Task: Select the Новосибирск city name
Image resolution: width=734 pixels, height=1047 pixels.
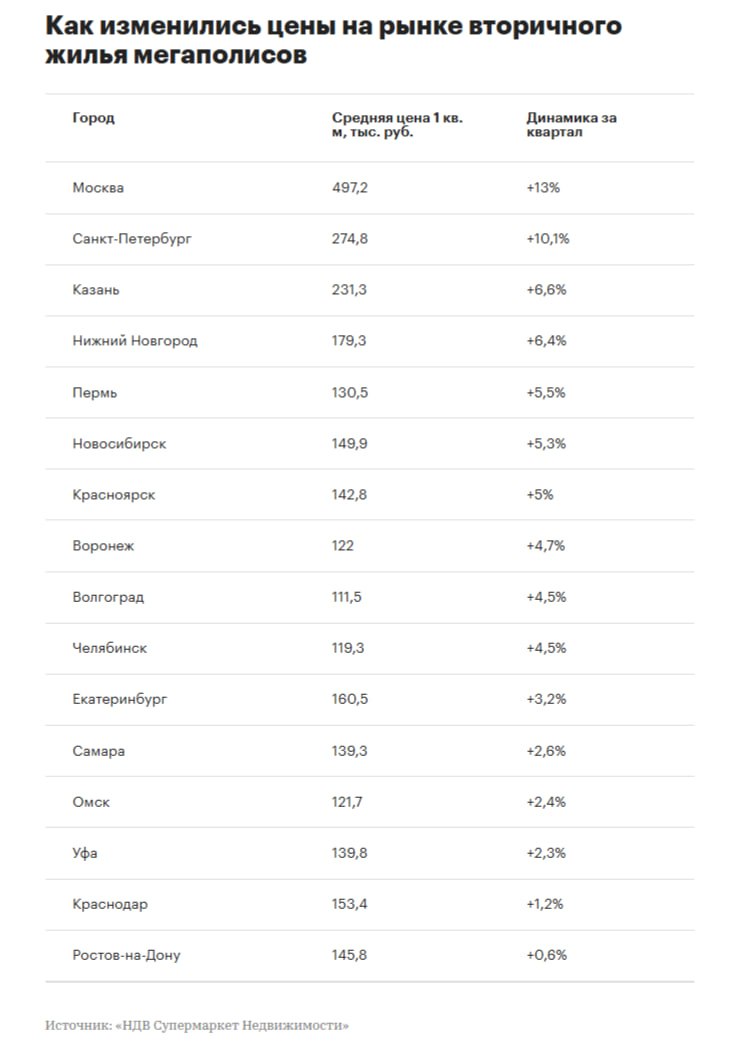Action: tap(119, 443)
